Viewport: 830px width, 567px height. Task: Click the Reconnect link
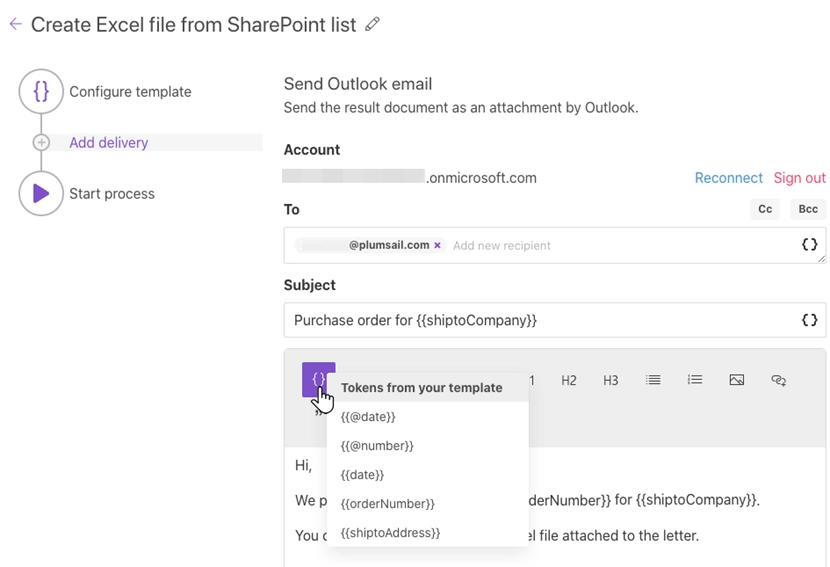coord(728,178)
